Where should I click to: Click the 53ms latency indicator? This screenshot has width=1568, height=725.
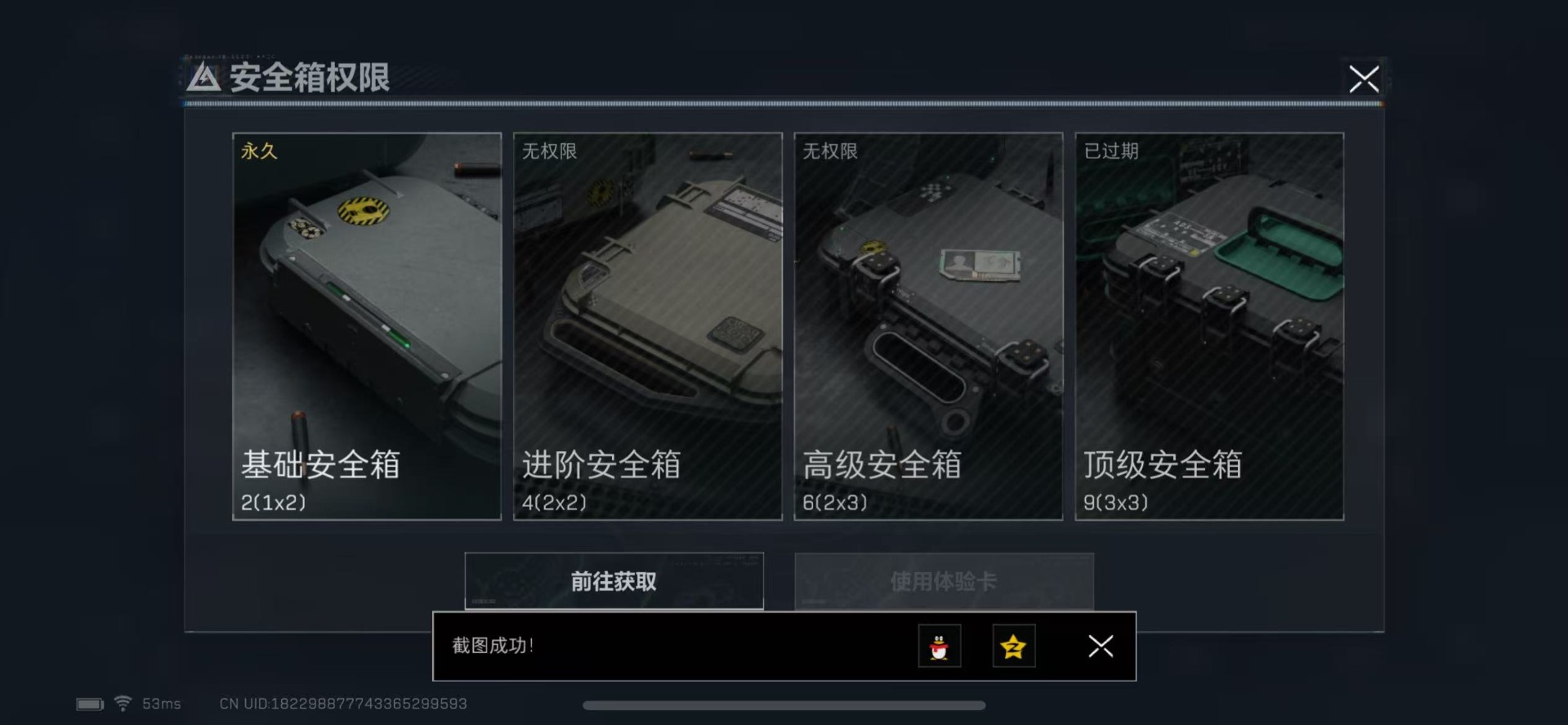[162, 704]
